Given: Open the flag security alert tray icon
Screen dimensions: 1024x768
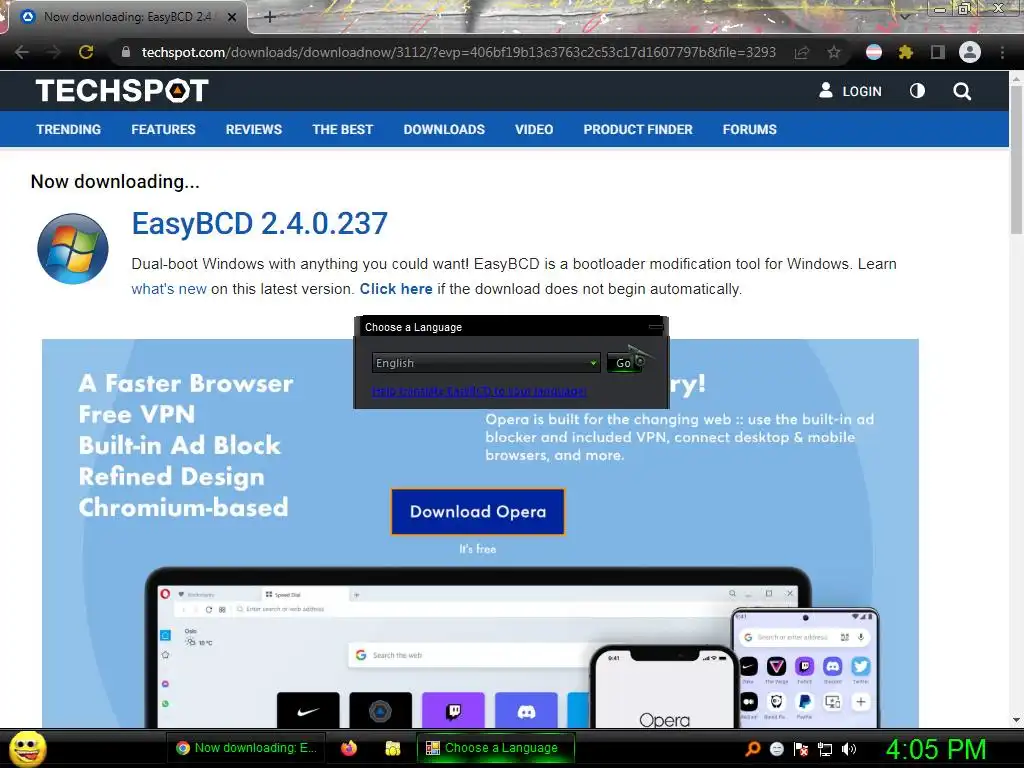Looking at the screenshot, I should click(x=801, y=748).
